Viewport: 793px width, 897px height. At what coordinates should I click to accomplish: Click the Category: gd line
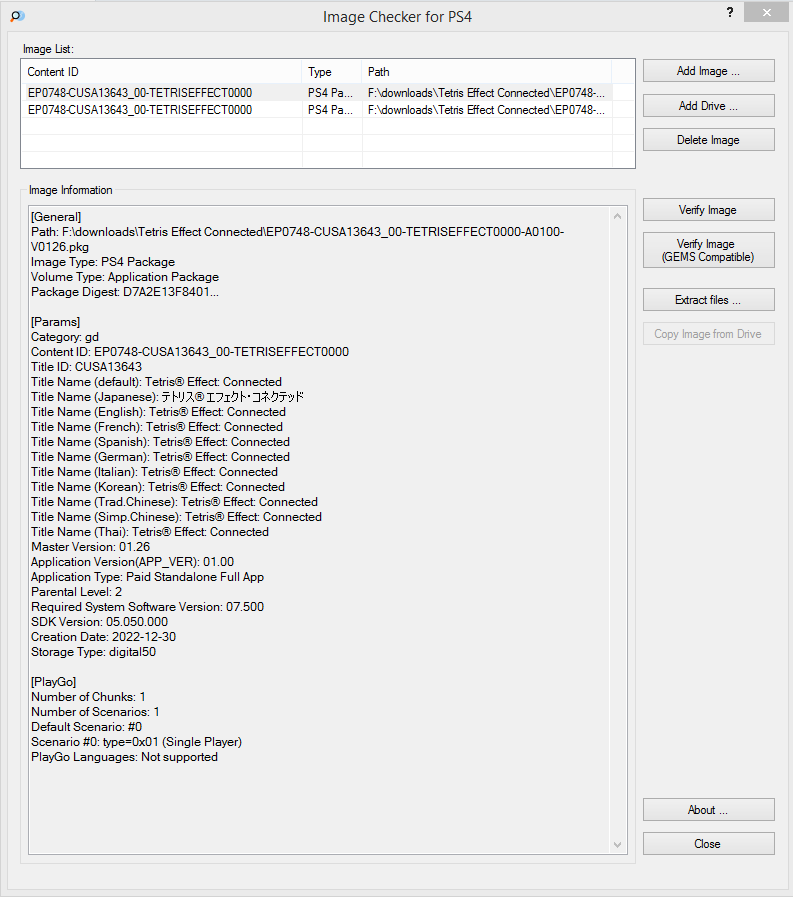[65, 337]
